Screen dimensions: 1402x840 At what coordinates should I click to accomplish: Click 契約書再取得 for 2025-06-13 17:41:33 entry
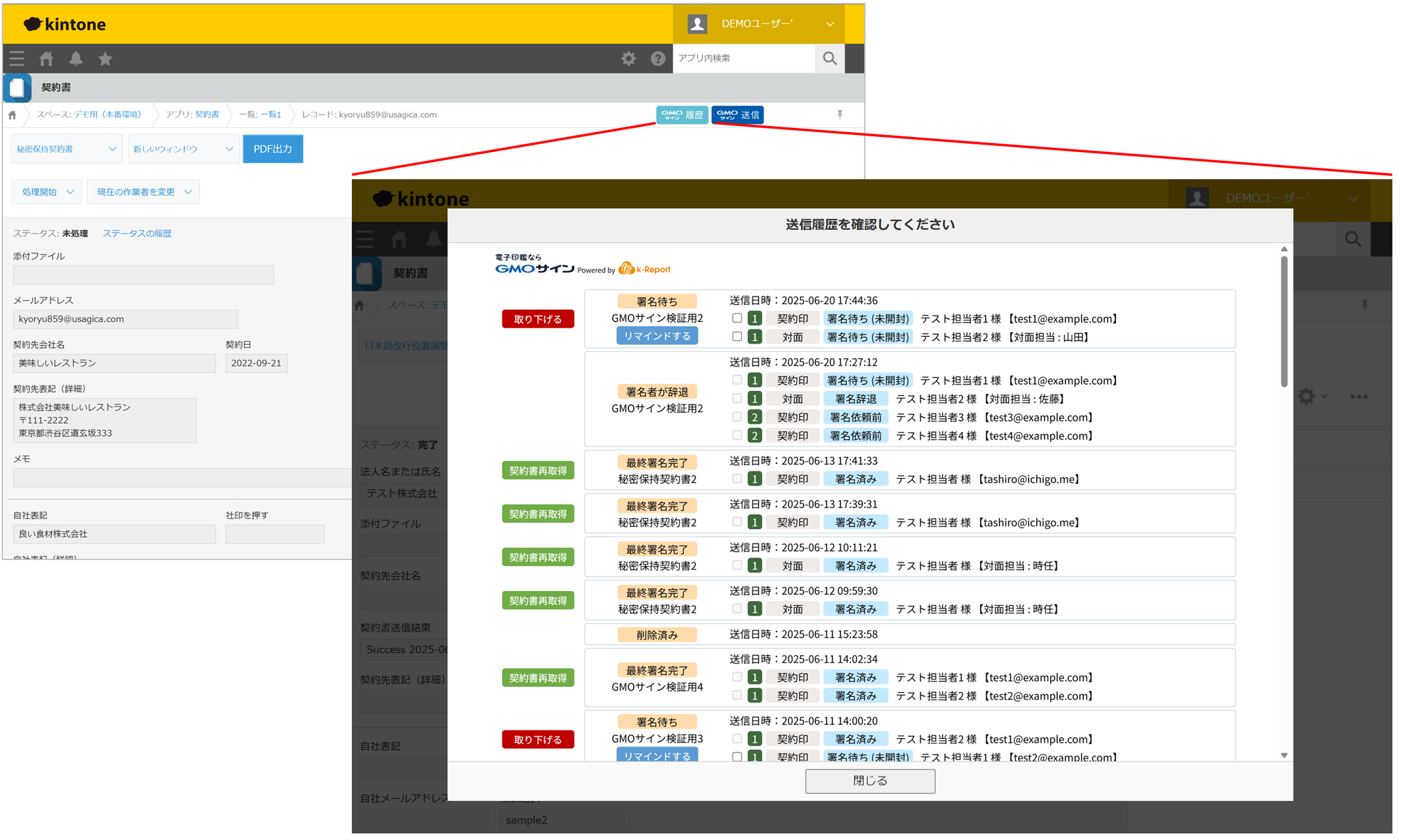537,470
